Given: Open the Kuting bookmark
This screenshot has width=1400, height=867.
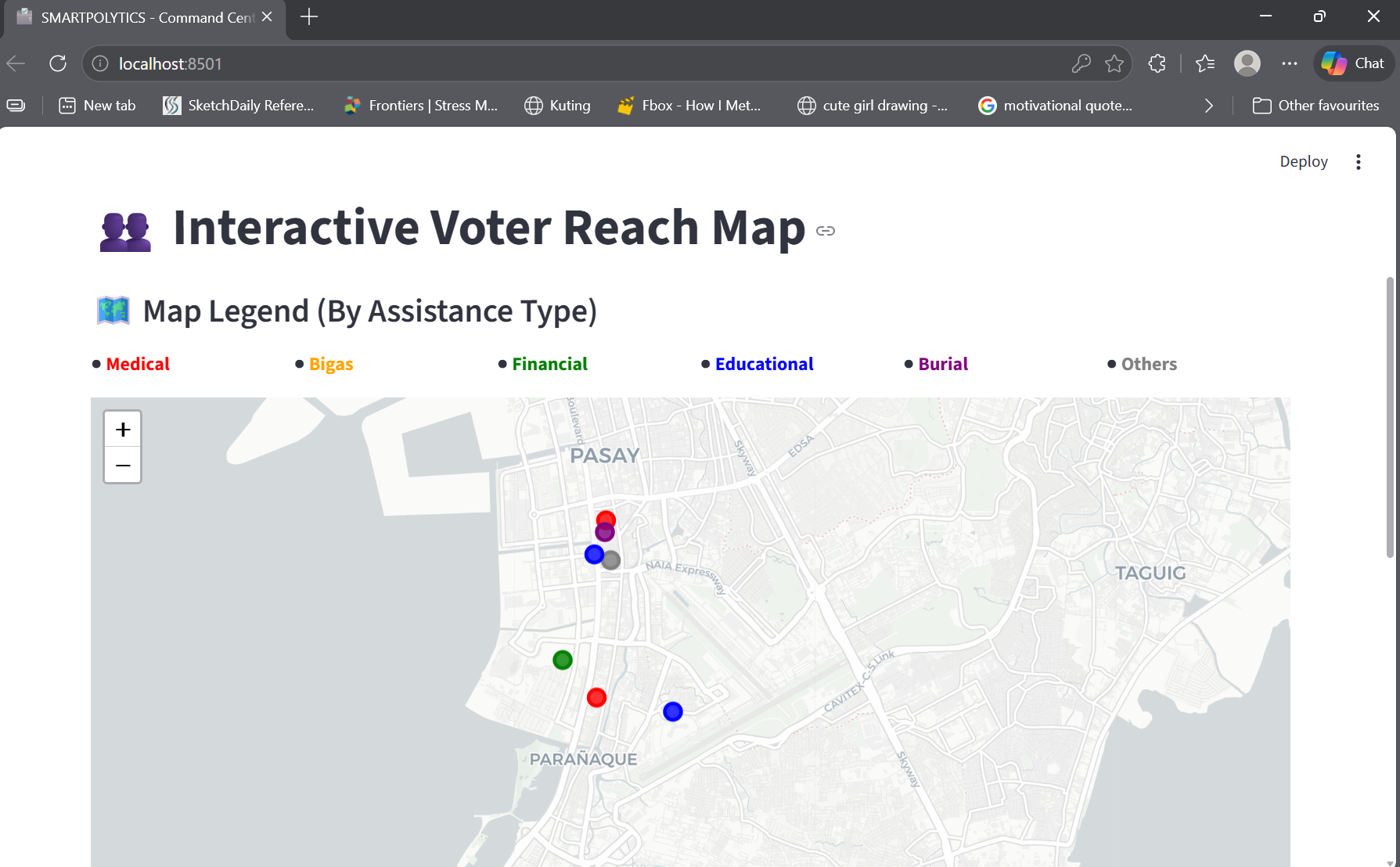Looking at the screenshot, I should [x=557, y=105].
